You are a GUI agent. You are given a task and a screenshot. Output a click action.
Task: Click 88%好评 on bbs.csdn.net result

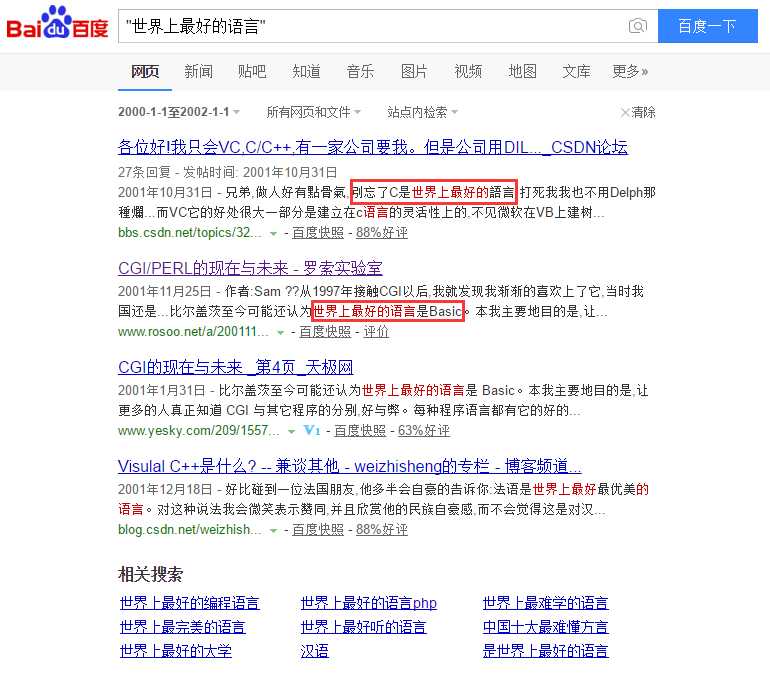pyautogui.click(x=382, y=233)
